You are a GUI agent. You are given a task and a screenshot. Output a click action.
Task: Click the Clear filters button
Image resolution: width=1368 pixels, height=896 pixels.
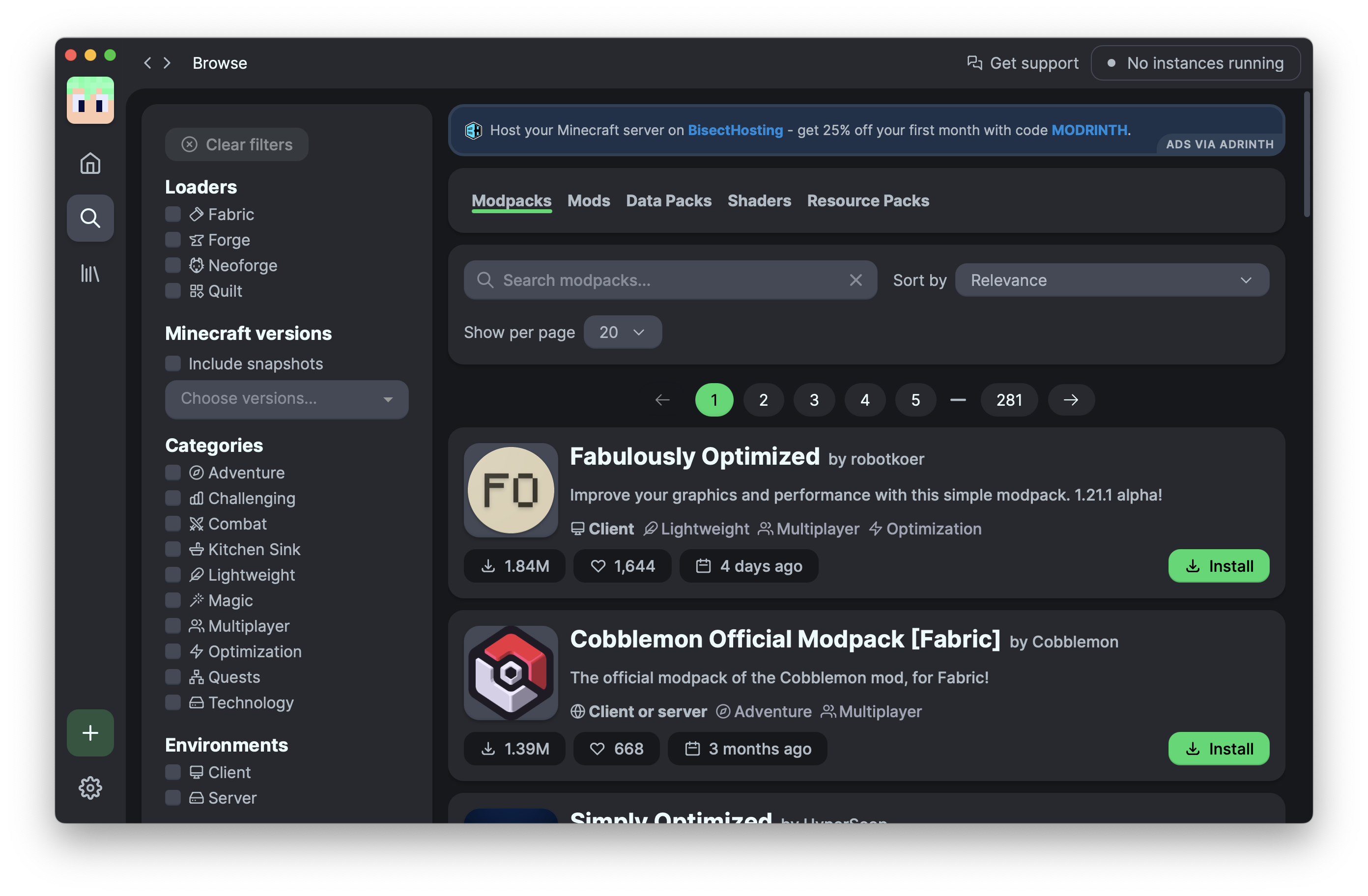pyautogui.click(x=237, y=144)
